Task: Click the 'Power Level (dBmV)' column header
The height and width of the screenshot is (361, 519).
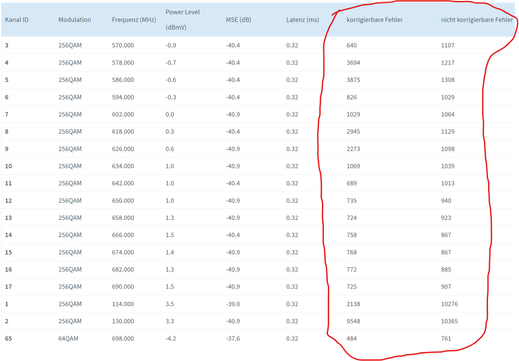Action: [183, 20]
